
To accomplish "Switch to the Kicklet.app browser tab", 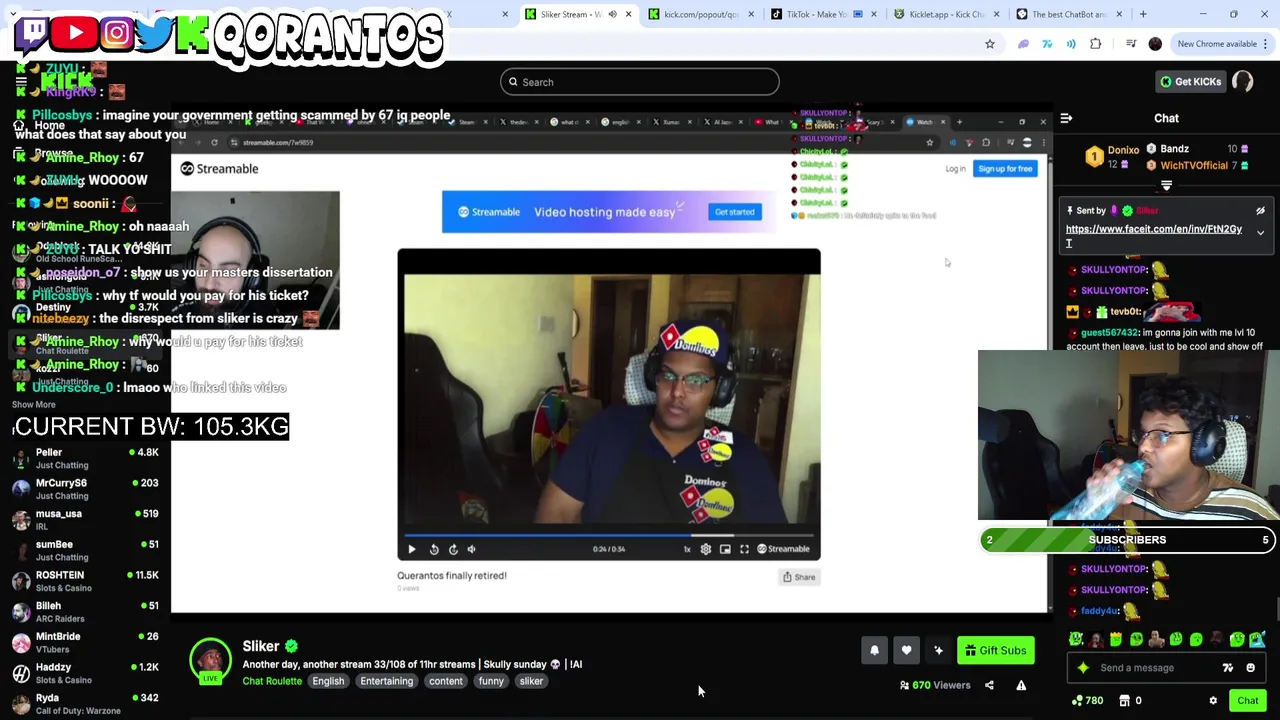I will click(x=946, y=14).
